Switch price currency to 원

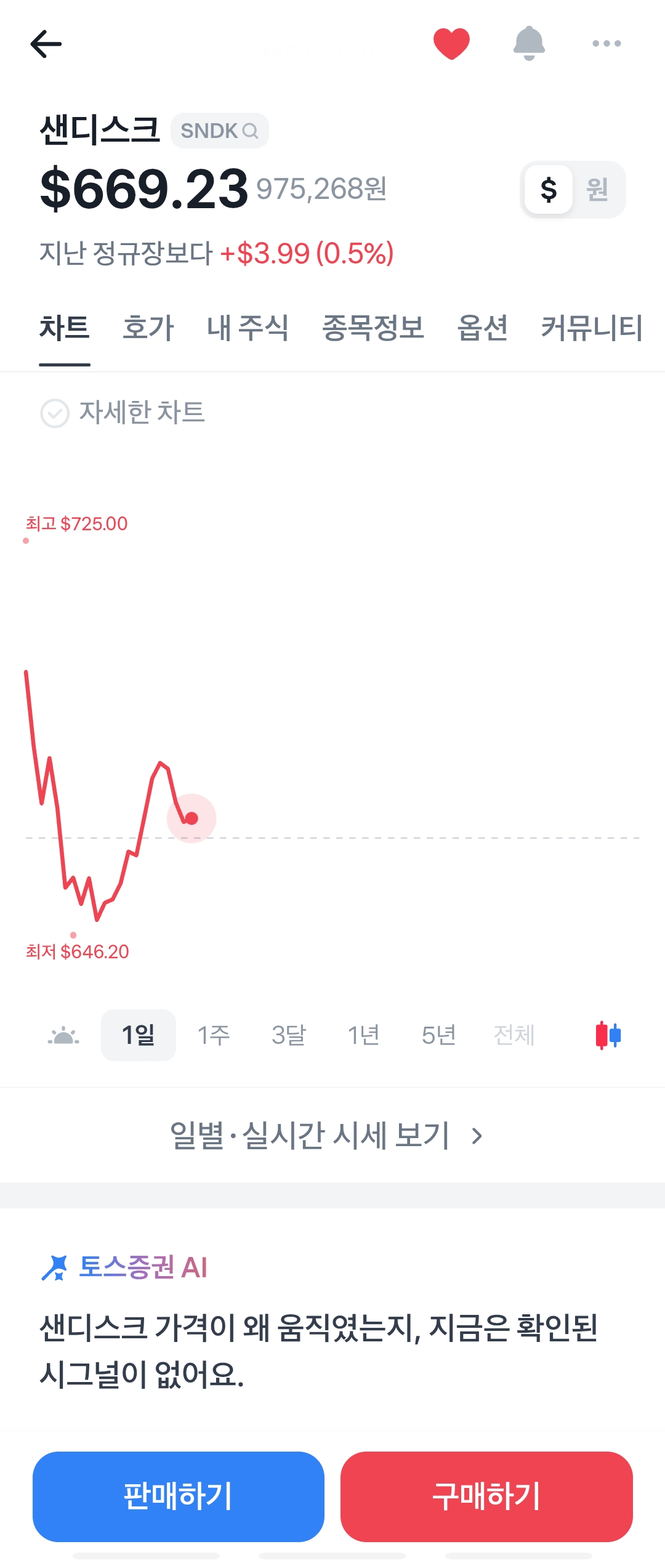597,190
